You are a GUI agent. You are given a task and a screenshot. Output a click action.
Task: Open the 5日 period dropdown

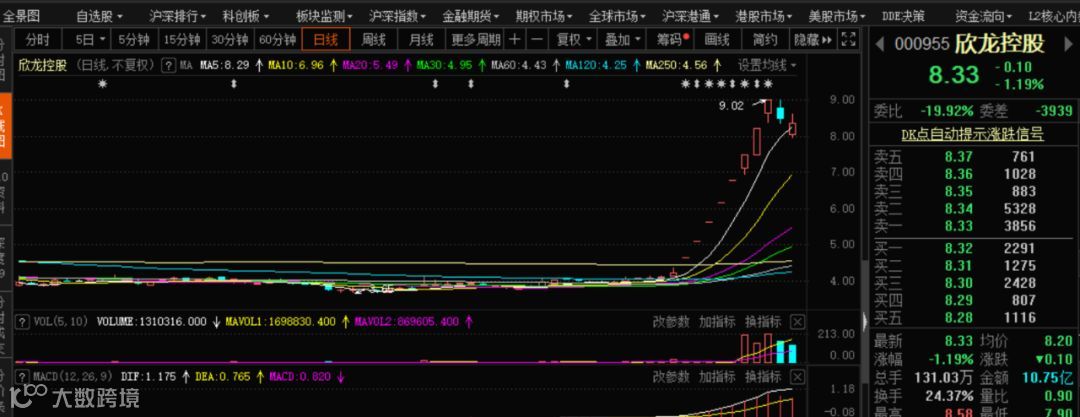(x=90, y=39)
